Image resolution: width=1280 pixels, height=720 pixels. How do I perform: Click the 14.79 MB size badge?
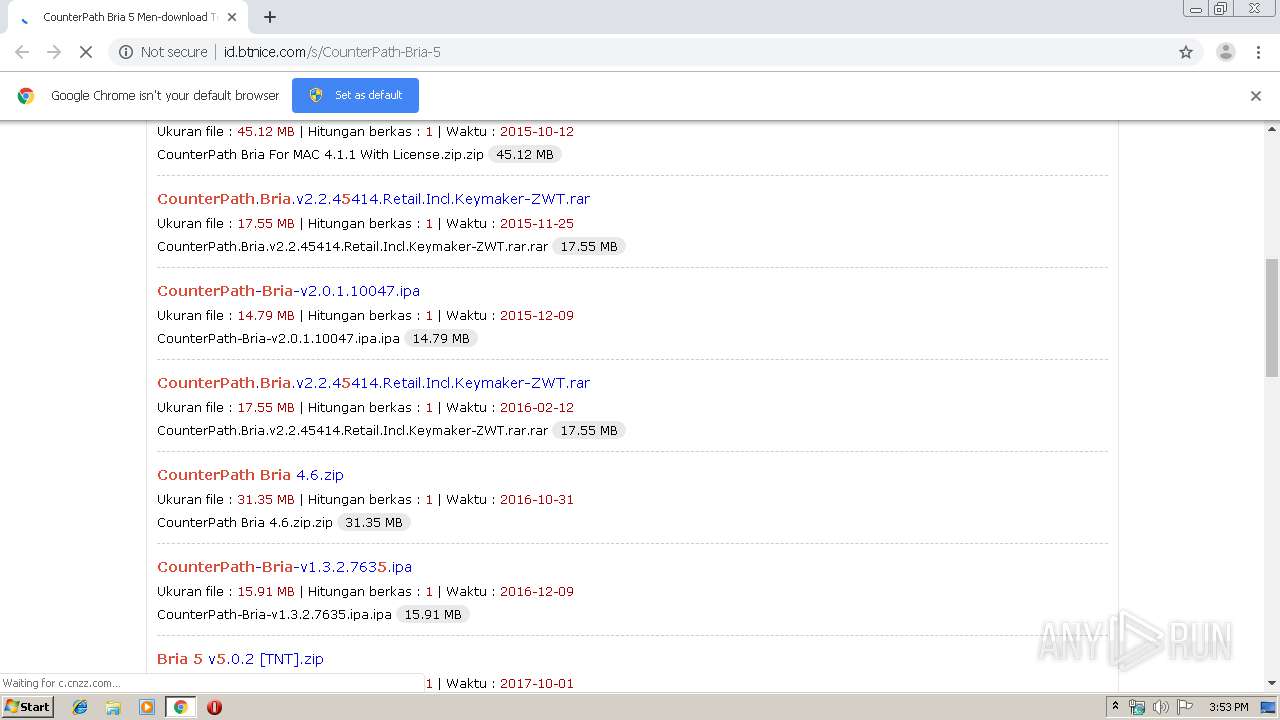click(x=441, y=338)
